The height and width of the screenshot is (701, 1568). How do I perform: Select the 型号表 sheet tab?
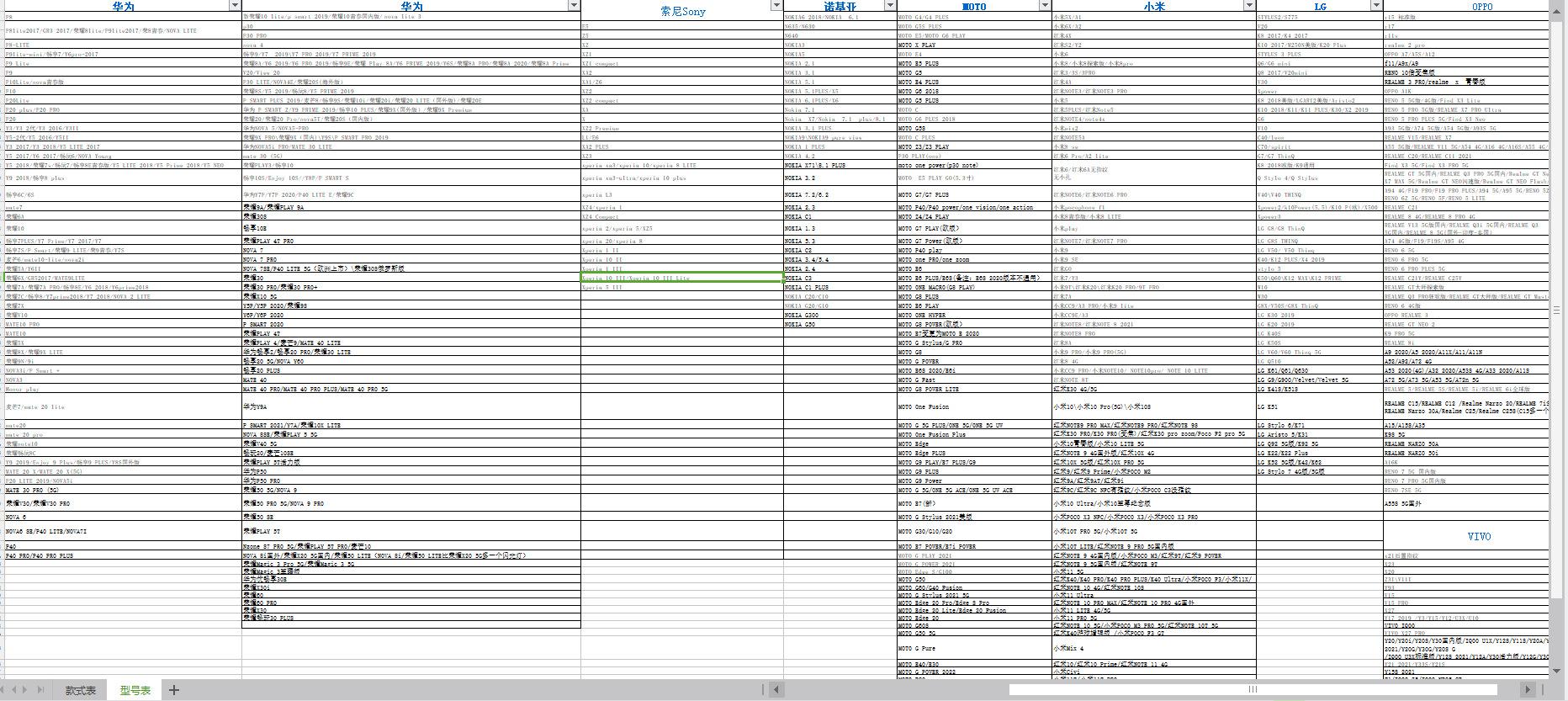pos(135,690)
